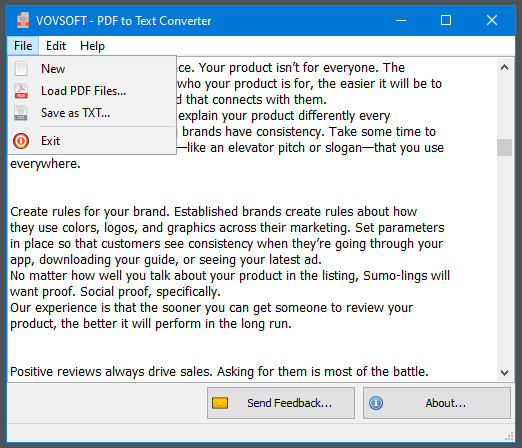This screenshot has height=448, width=522.
Task: Click the TXT floppy disk save icon
Action: (21, 113)
